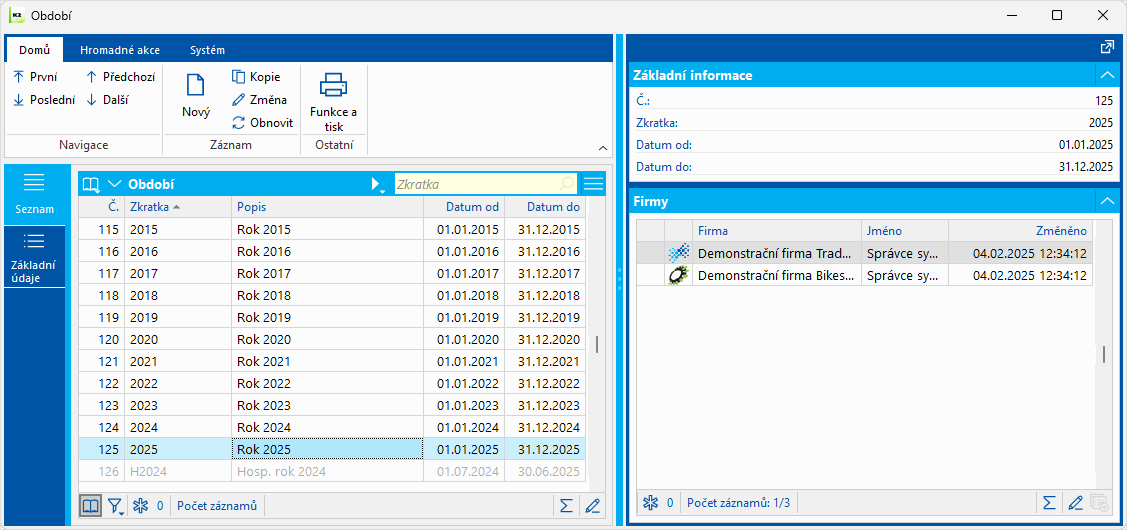Click the snowflake icon in Období status bar
This screenshot has height=530, width=1127.
[142, 506]
